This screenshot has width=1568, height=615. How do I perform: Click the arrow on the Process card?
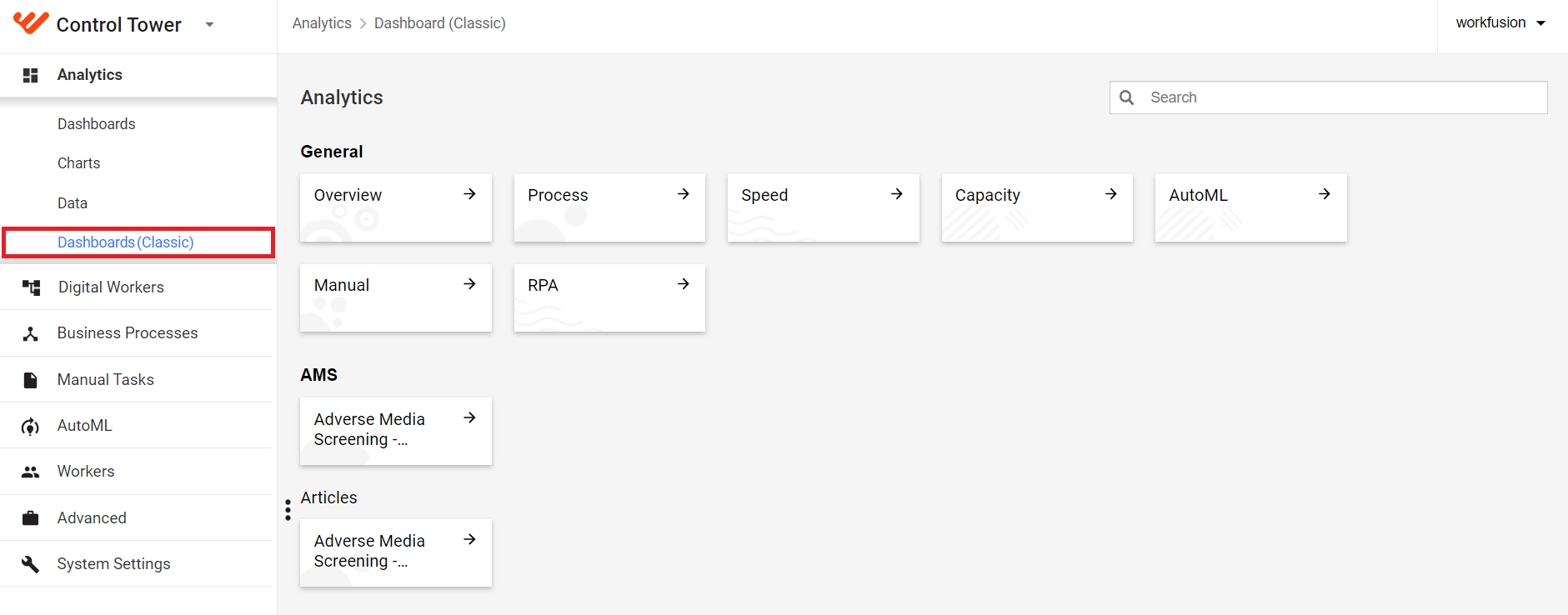[684, 194]
